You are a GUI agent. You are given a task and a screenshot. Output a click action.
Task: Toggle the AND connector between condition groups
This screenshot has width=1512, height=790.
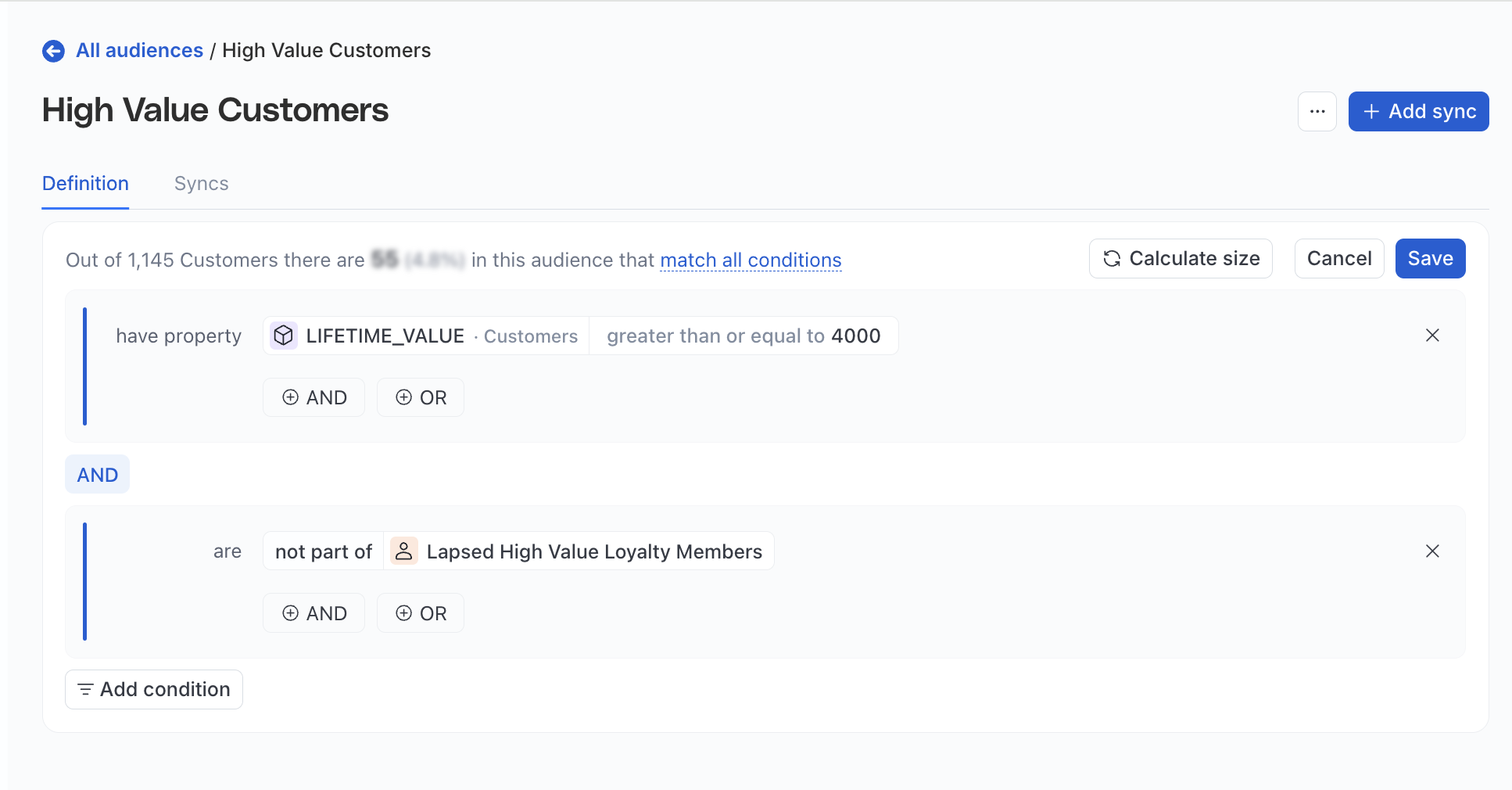tap(97, 473)
